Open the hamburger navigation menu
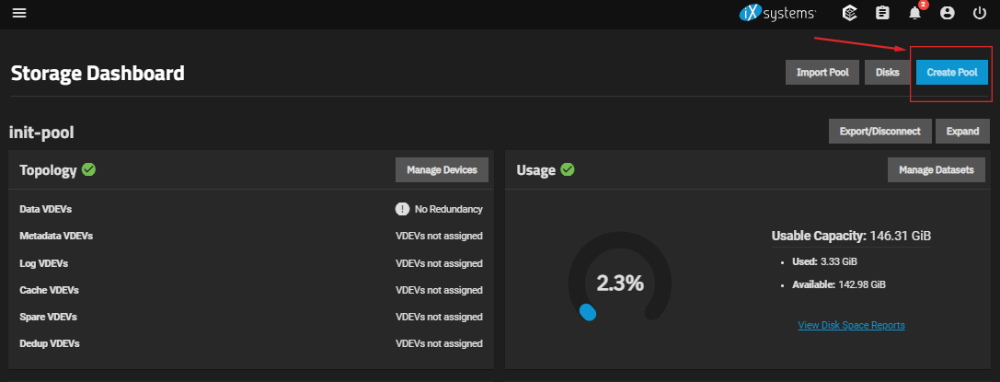 click(x=19, y=13)
